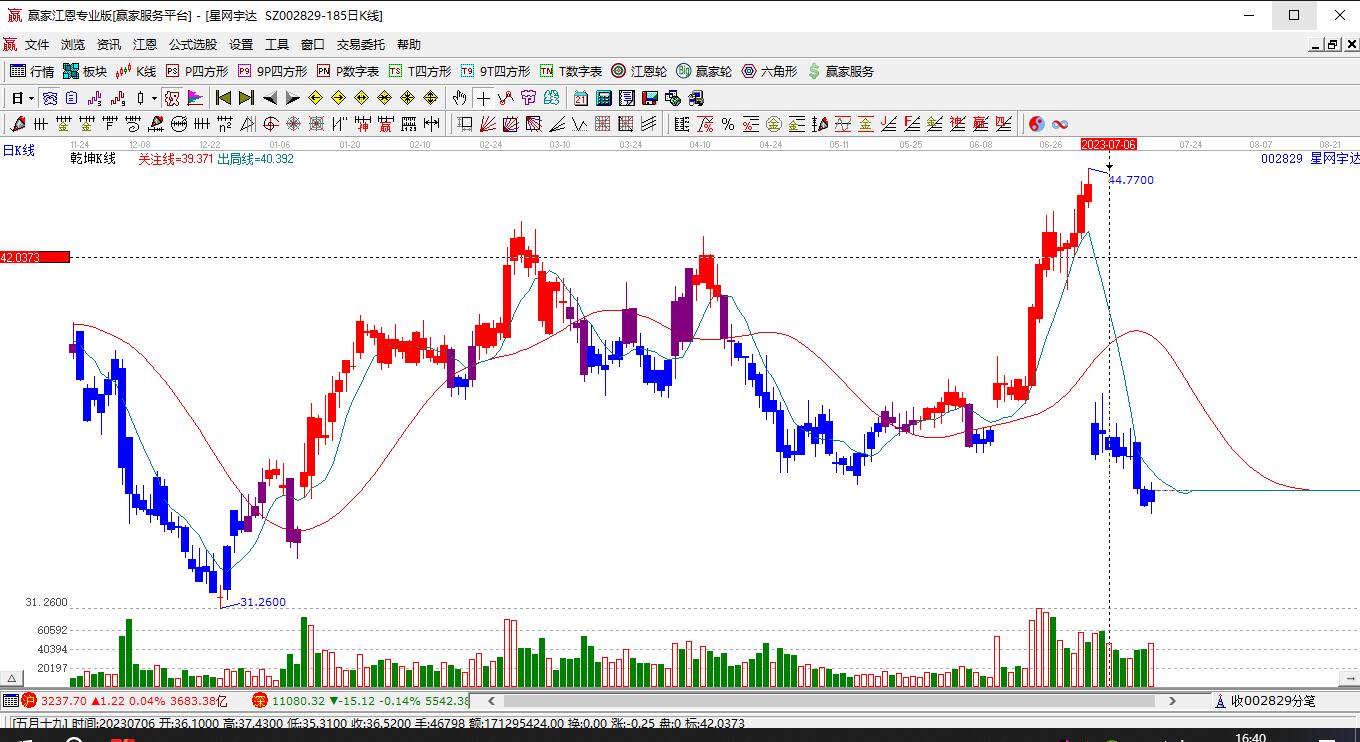Click the yellow diamond right-arrow icon
Viewport: 1360px width, 742px height.
(x=339, y=98)
